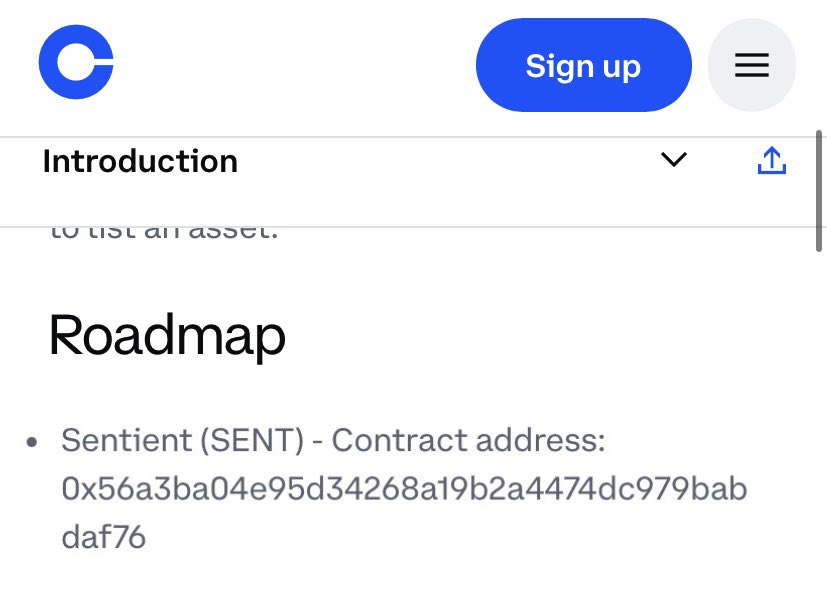Click the Roadmap heading
827x607 pixels.
pyautogui.click(x=167, y=335)
